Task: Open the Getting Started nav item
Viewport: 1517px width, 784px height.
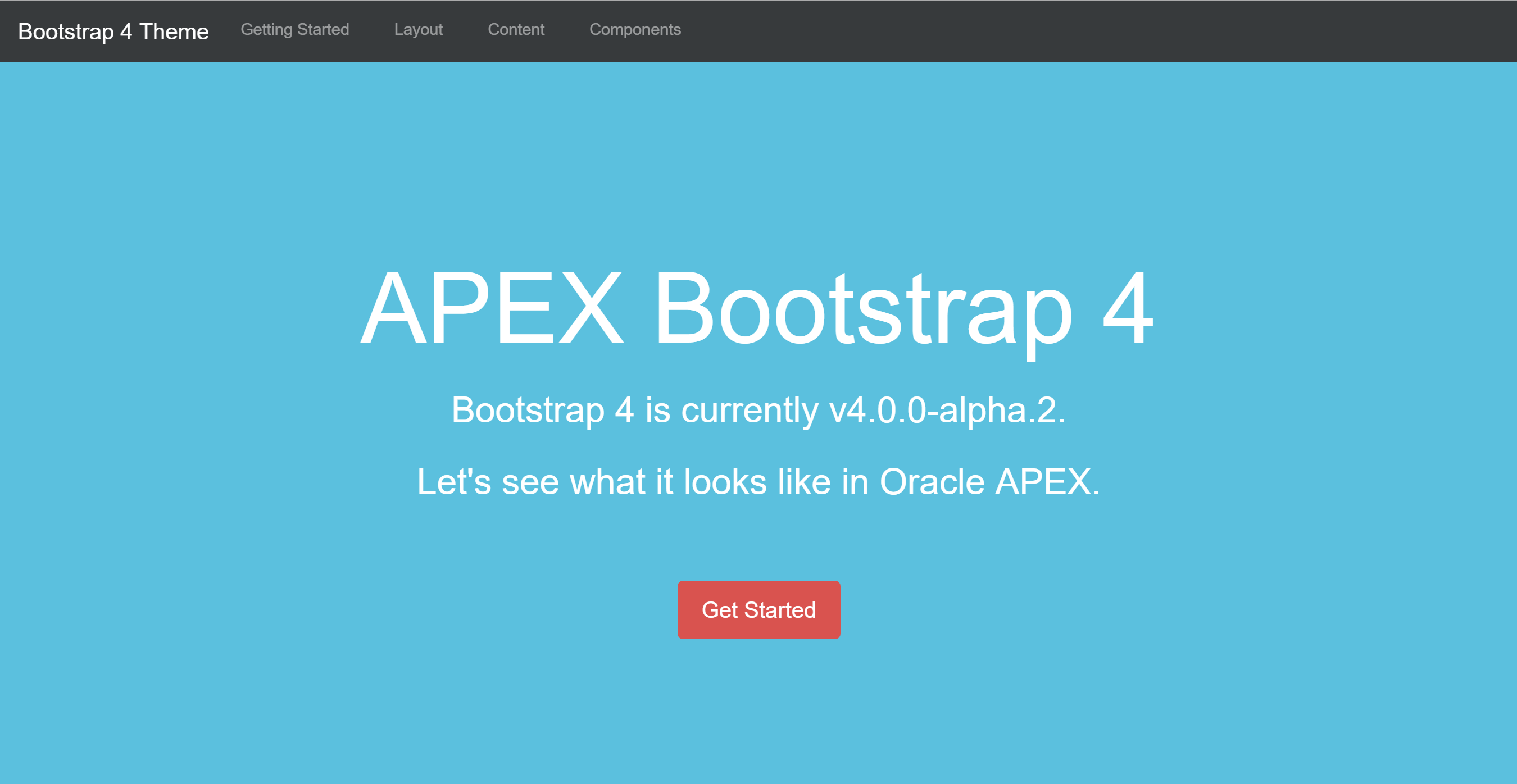Action: coord(294,29)
